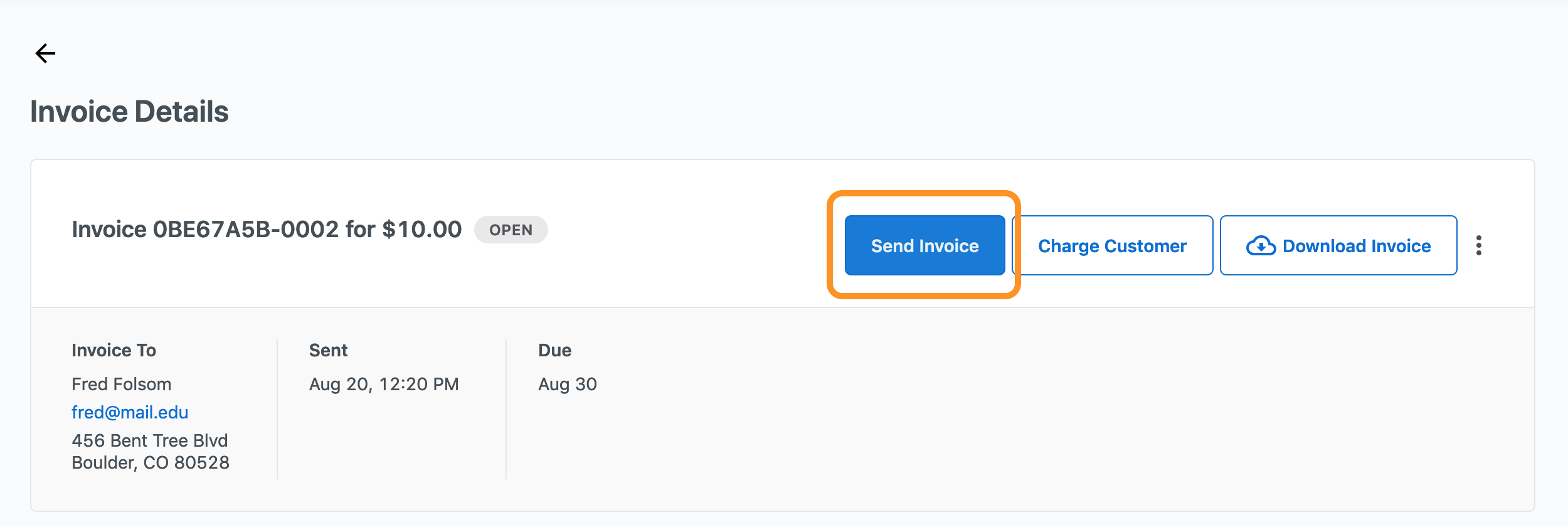Image resolution: width=1568 pixels, height=527 pixels.
Task: Click the cloud download icon
Action: [1261, 246]
